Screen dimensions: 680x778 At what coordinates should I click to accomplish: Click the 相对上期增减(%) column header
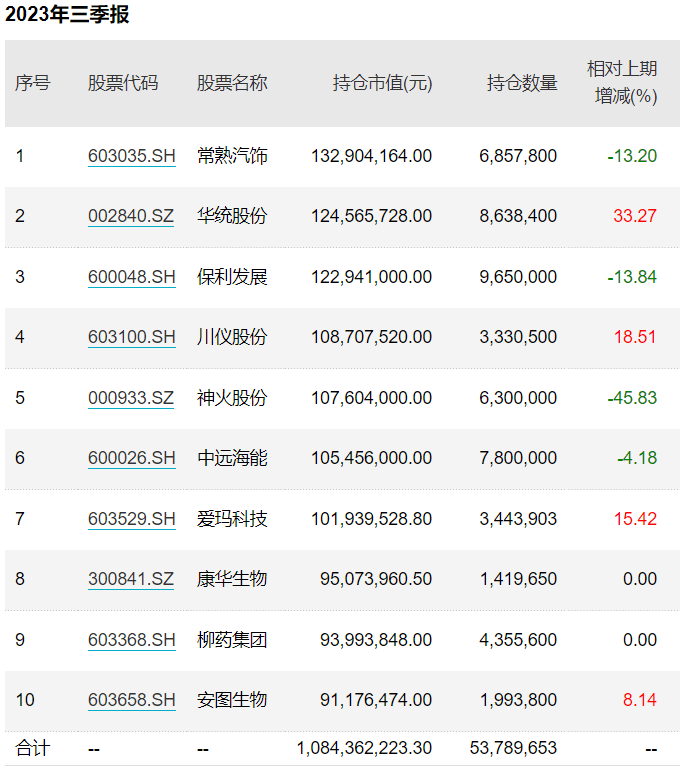point(622,83)
